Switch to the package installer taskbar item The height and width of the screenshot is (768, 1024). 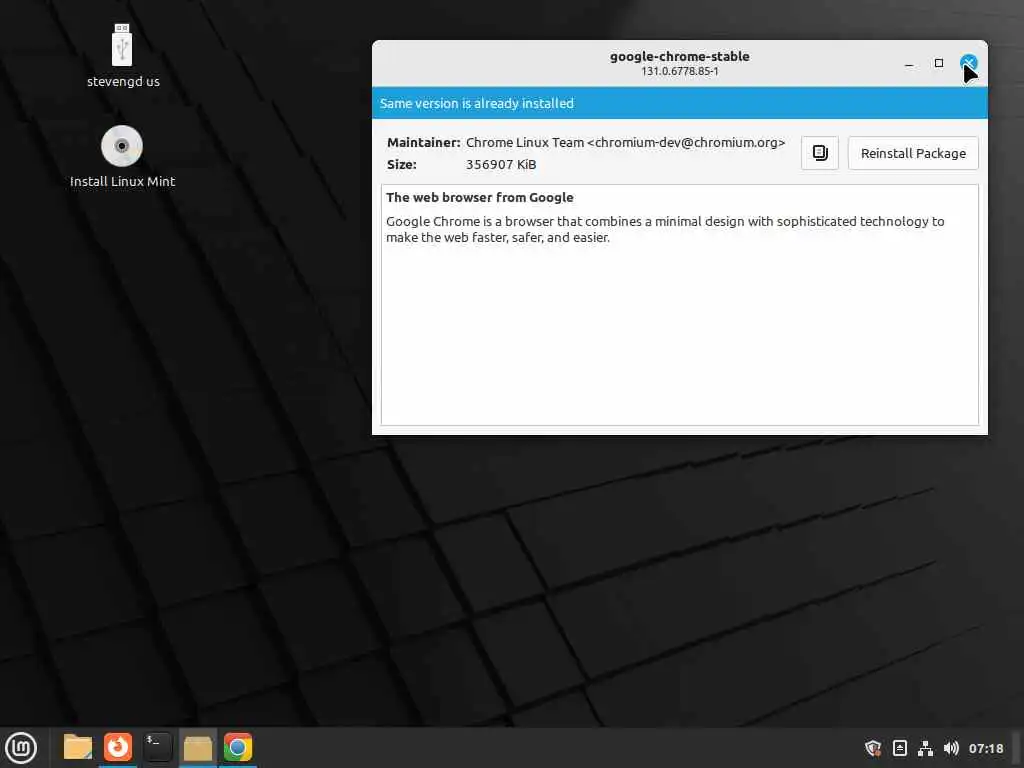pos(197,748)
